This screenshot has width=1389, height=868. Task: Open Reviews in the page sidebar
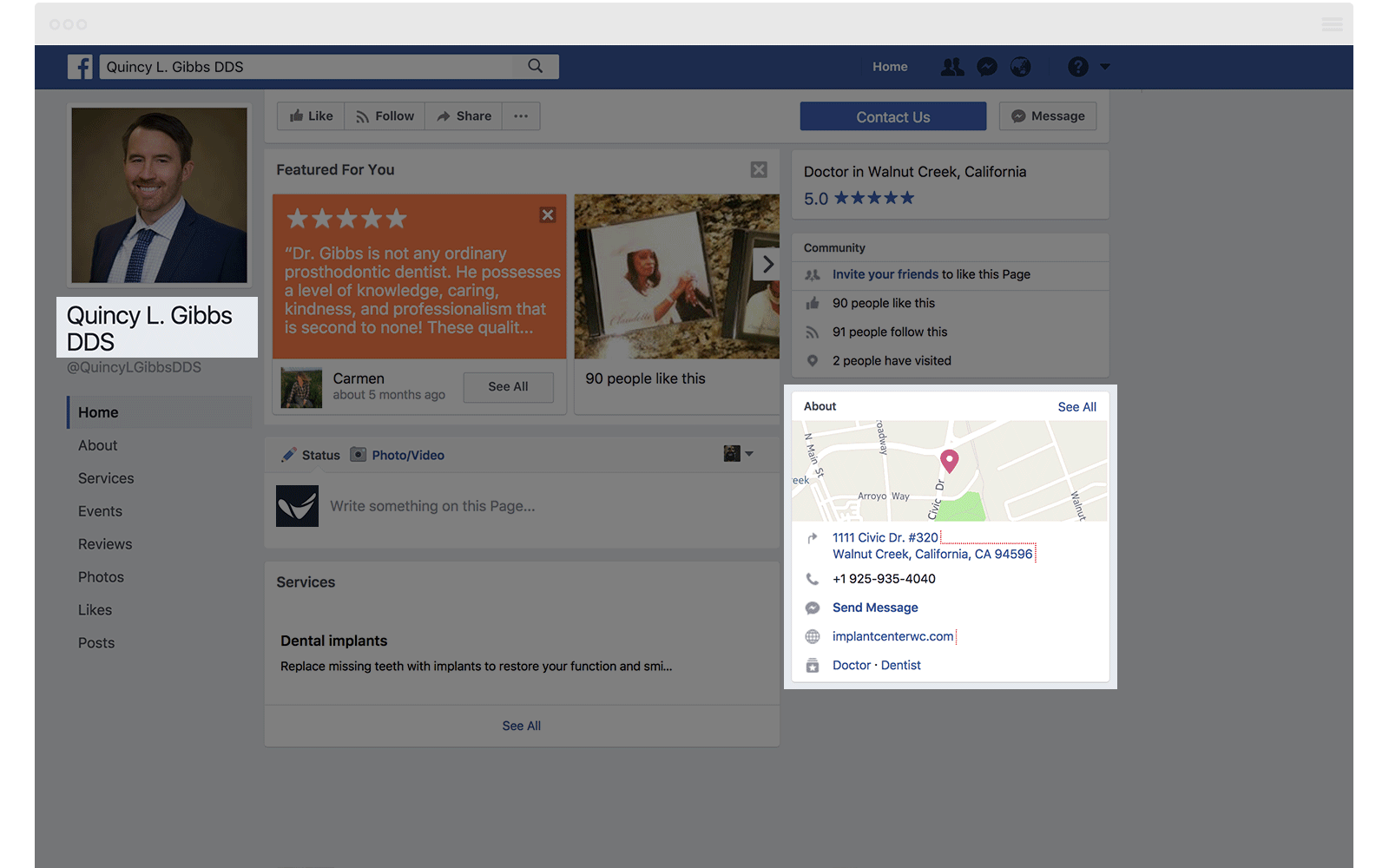click(x=105, y=544)
